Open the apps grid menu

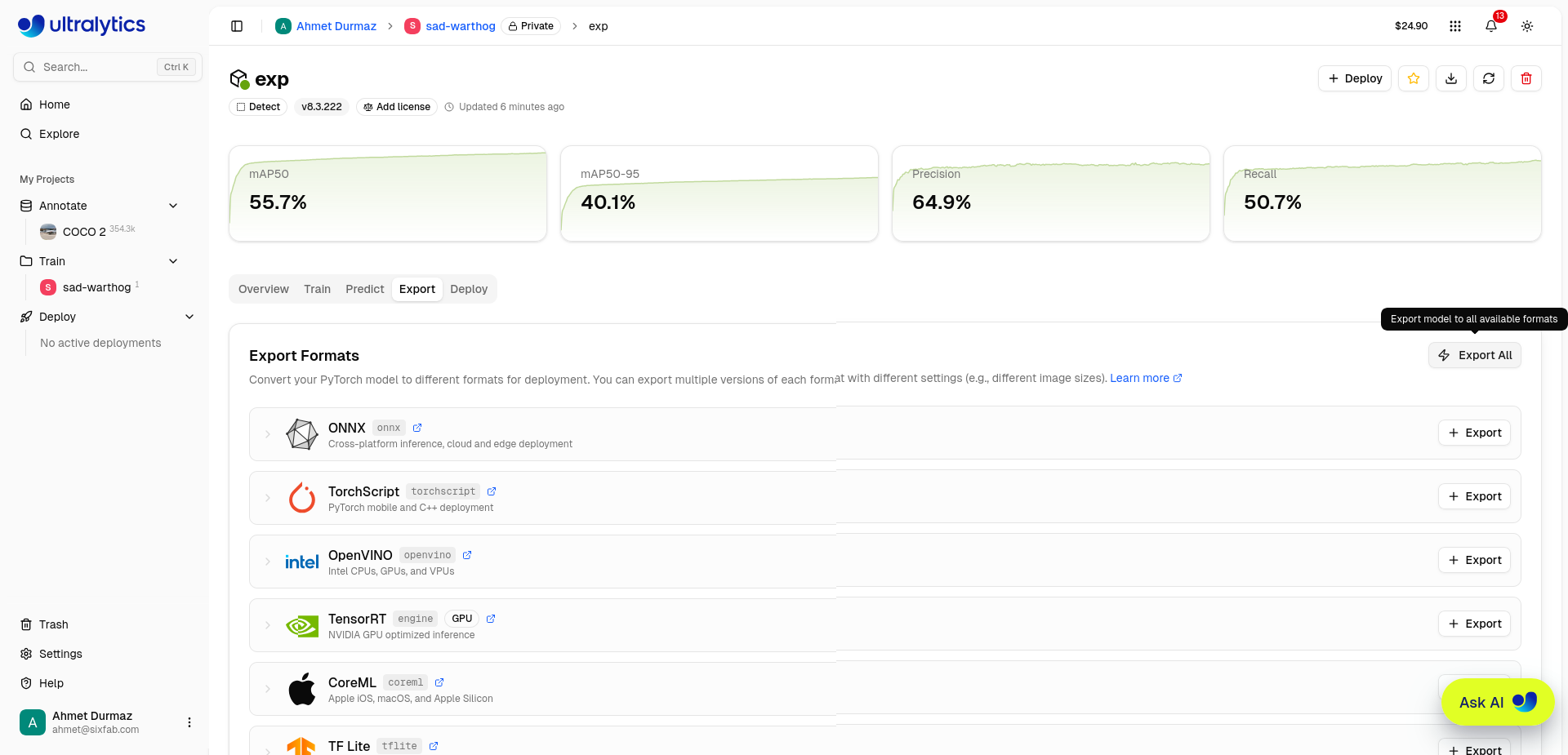[1455, 26]
